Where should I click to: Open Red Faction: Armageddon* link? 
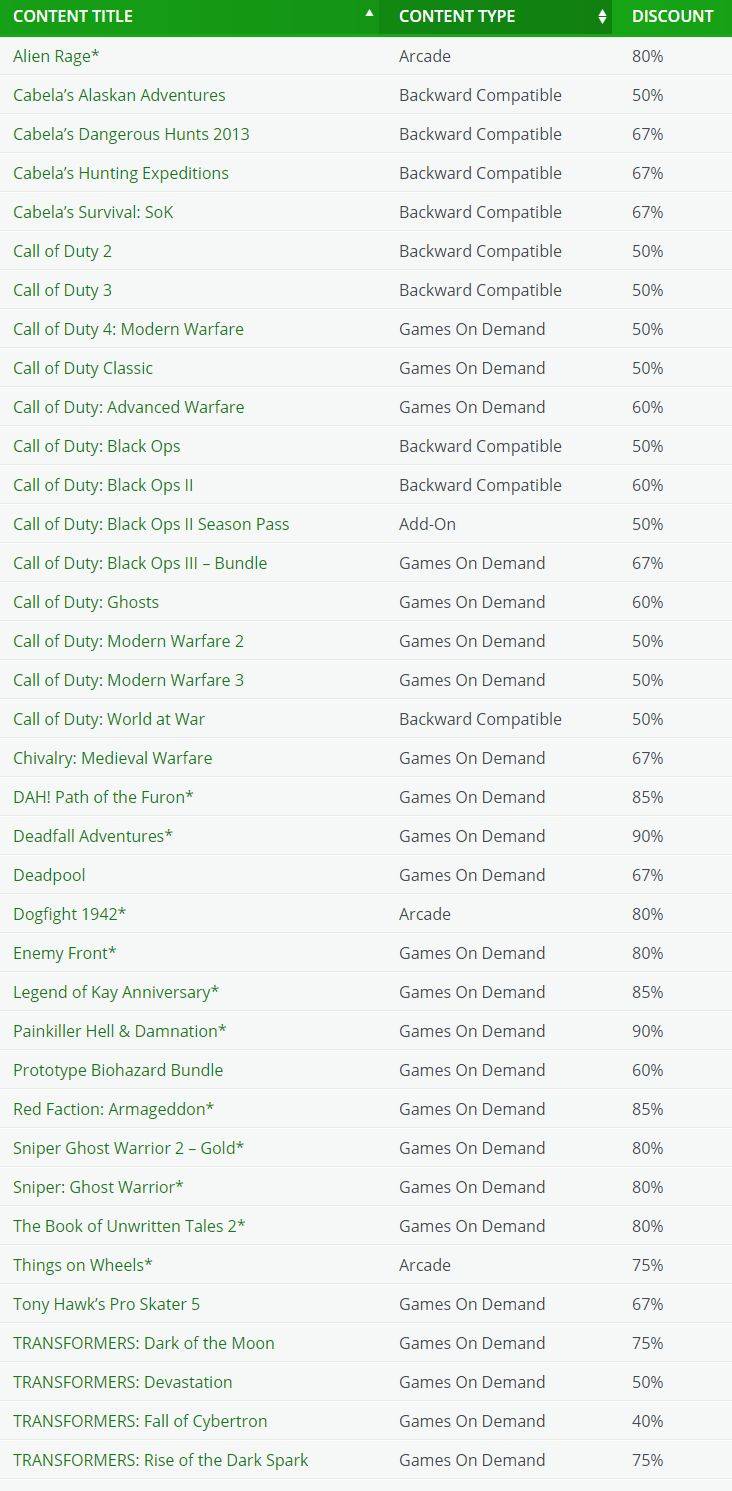(x=113, y=1109)
